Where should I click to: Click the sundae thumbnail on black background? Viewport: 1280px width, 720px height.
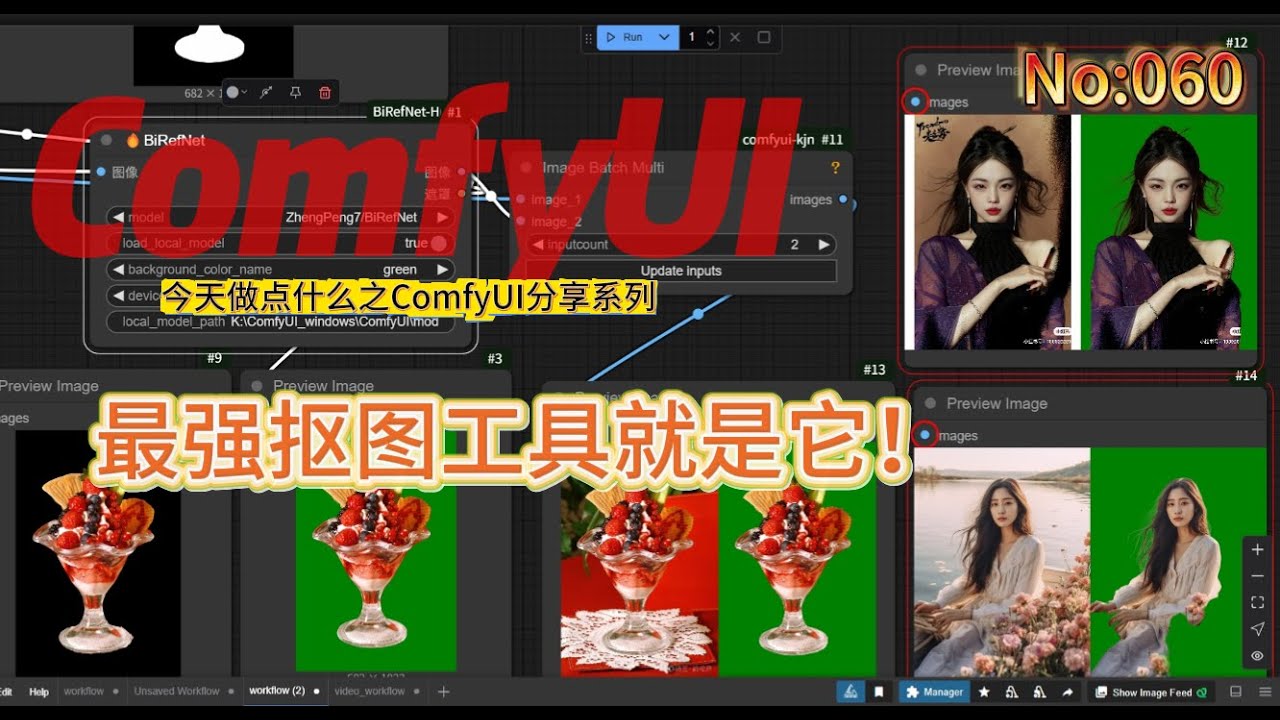click(x=98, y=555)
